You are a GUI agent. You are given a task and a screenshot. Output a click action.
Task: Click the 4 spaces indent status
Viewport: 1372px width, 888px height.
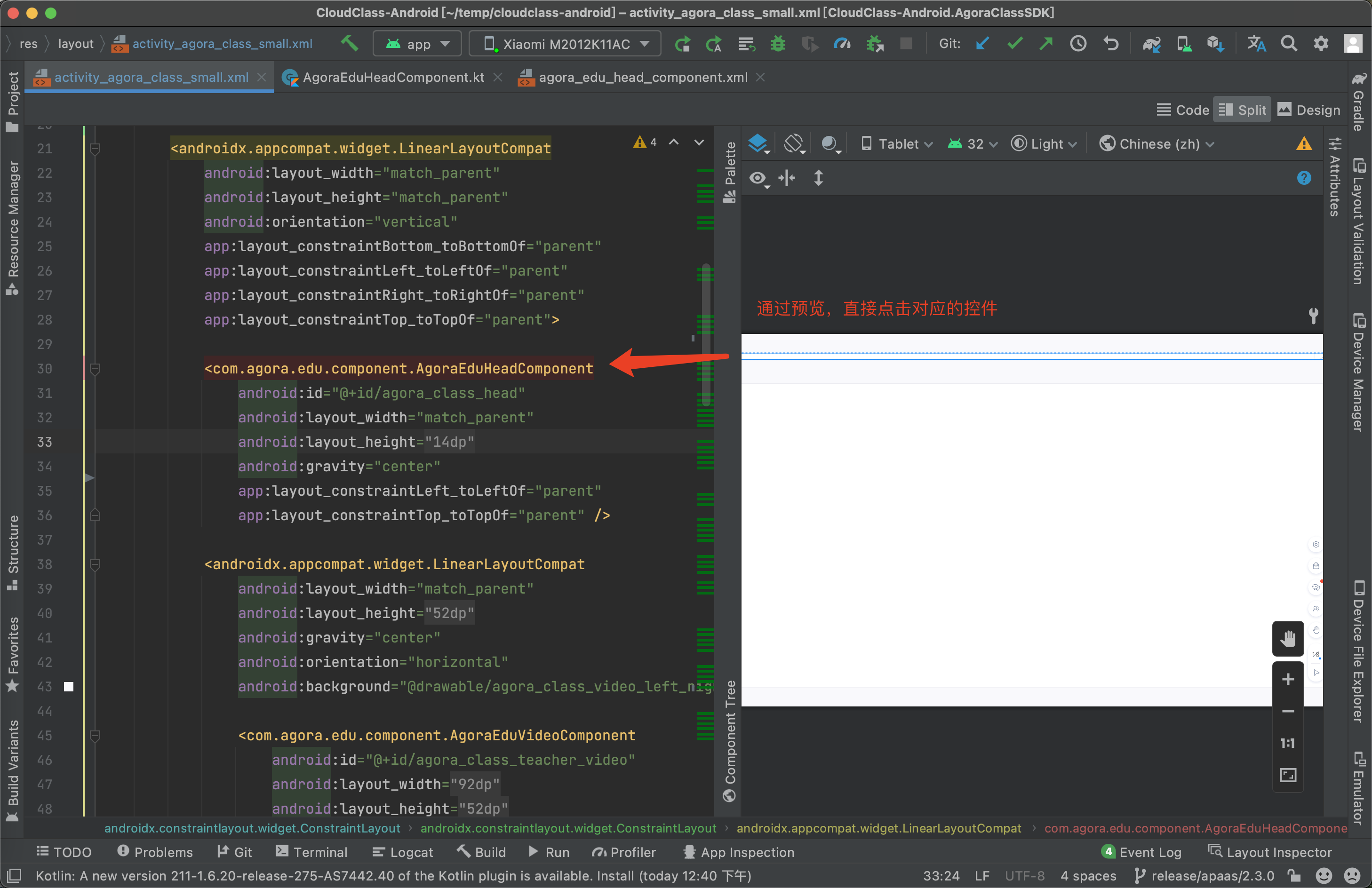click(x=1088, y=876)
